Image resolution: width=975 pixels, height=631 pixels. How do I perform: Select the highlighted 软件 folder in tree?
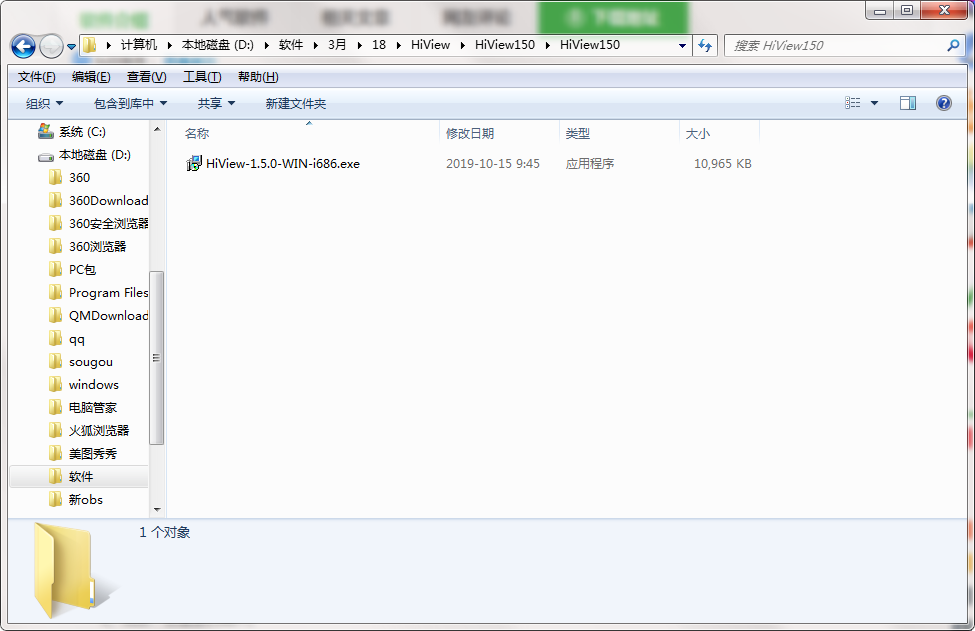[x=80, y=477]
